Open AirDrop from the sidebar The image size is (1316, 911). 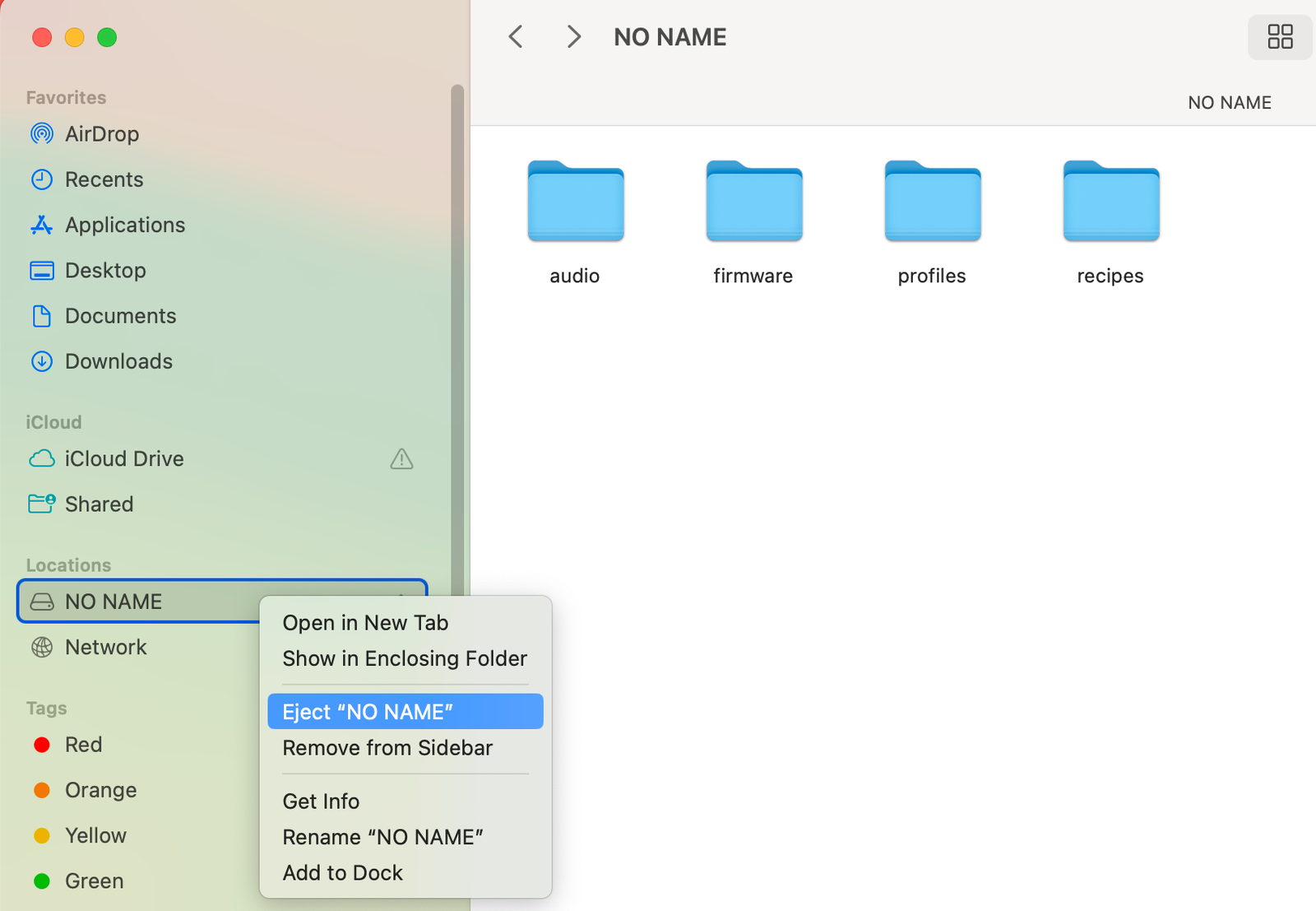click(x=222, y=134)
